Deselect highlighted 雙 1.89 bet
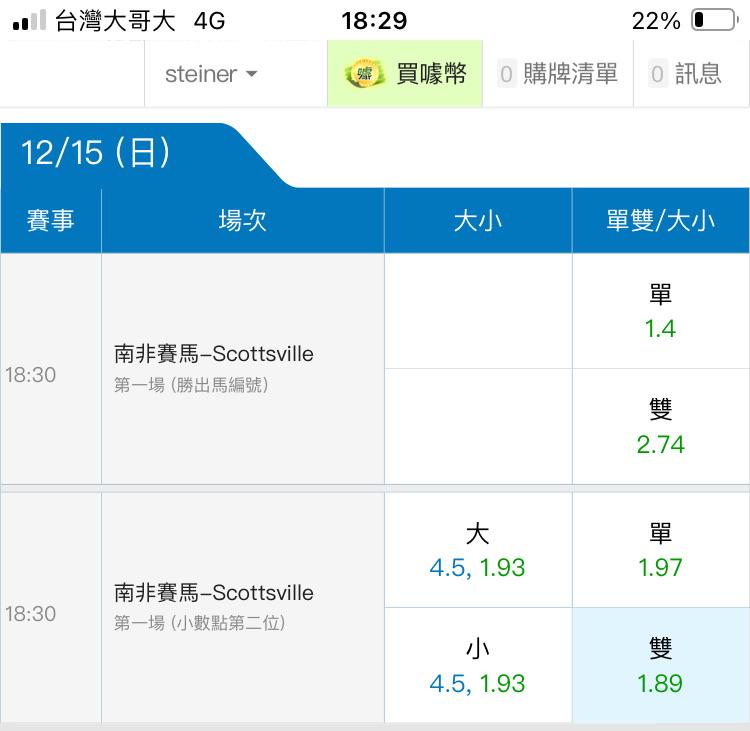 660,666
